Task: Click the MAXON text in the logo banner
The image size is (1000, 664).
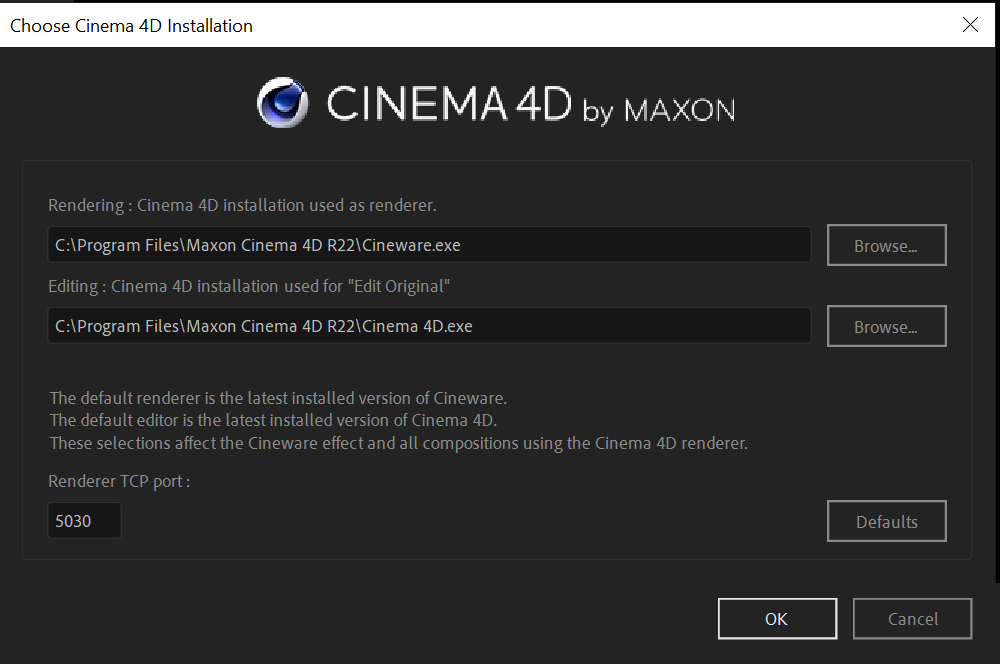Action: 679,109
